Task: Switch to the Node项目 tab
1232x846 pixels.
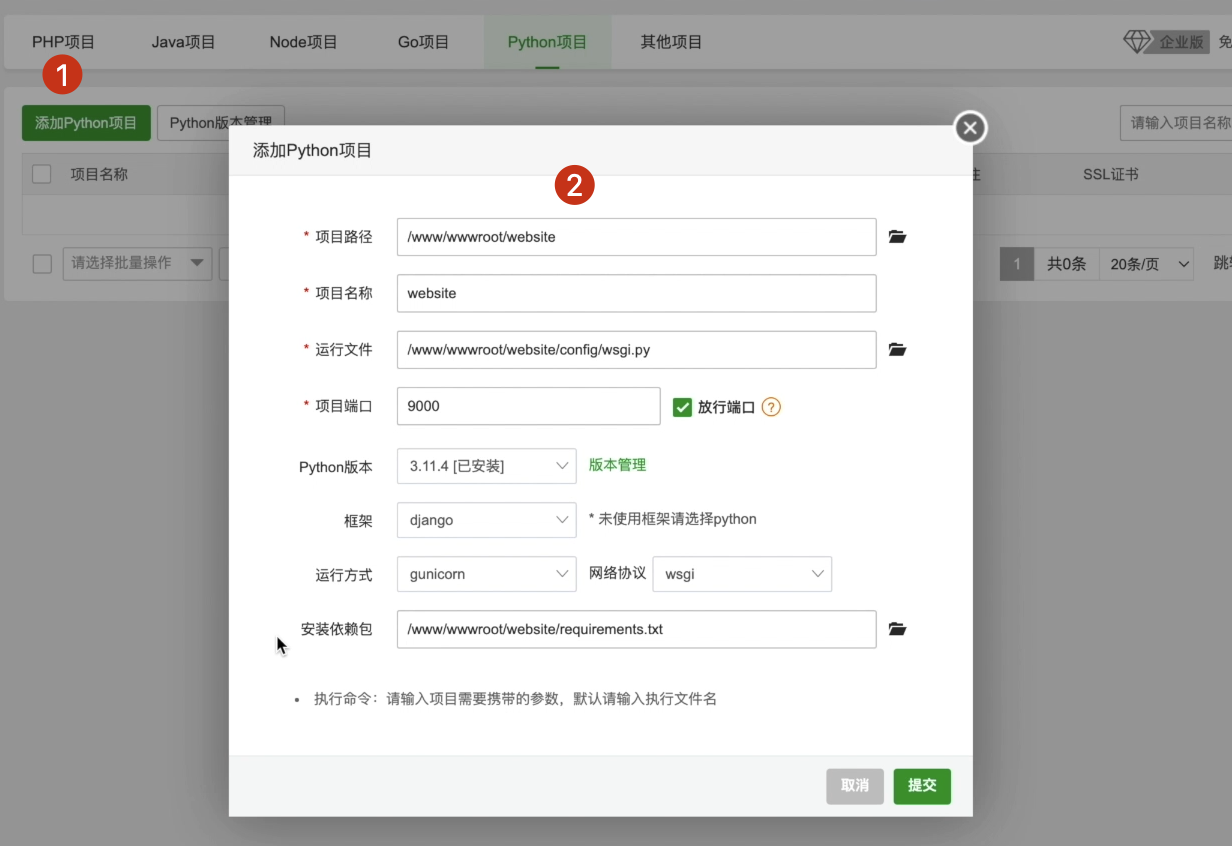Action: 304,42
